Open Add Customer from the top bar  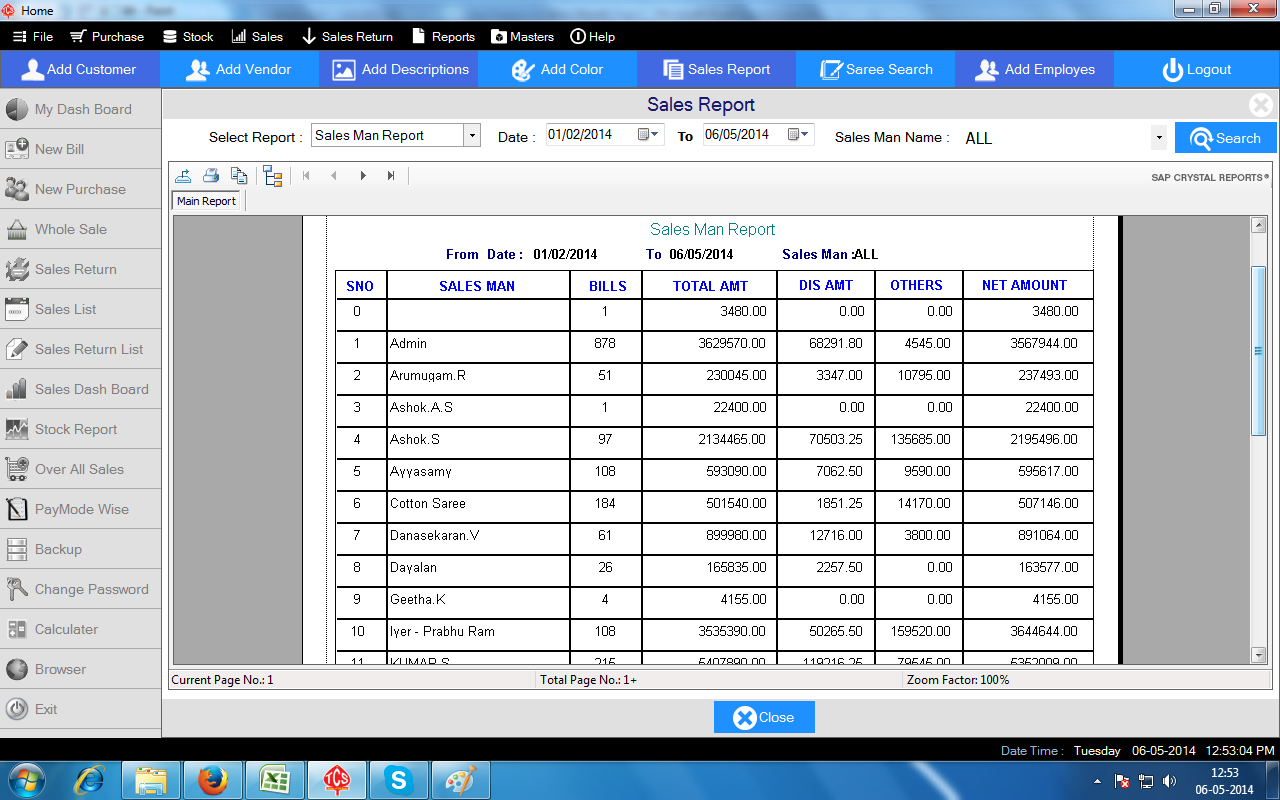(80, 69)
